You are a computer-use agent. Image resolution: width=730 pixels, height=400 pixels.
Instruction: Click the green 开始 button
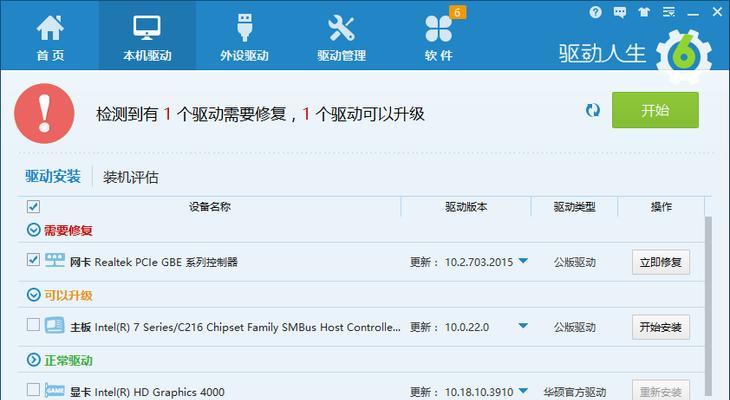point(655,110)
